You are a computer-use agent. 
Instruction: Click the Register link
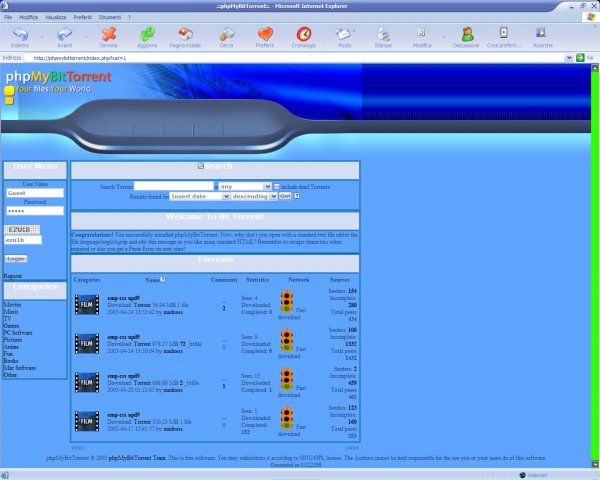(x=12, y=275)
